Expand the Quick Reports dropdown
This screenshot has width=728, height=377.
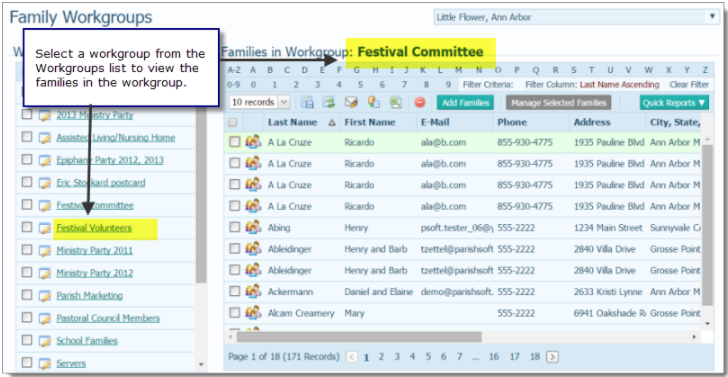click(674, 103)
